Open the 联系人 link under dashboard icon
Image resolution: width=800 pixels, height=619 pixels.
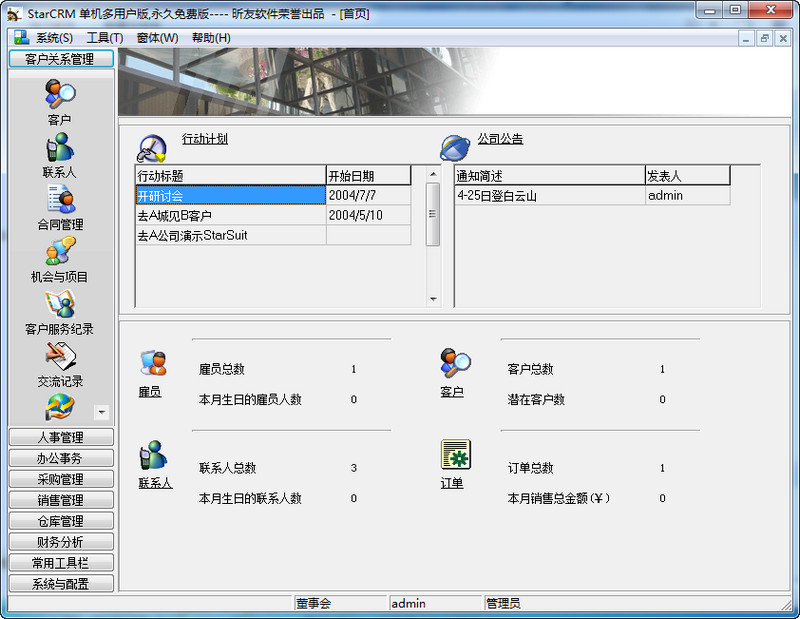(x=155, y=483)
